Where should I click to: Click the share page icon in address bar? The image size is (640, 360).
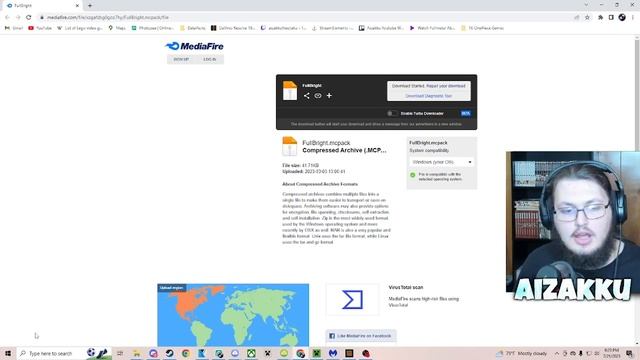click(x=576, y=17)
